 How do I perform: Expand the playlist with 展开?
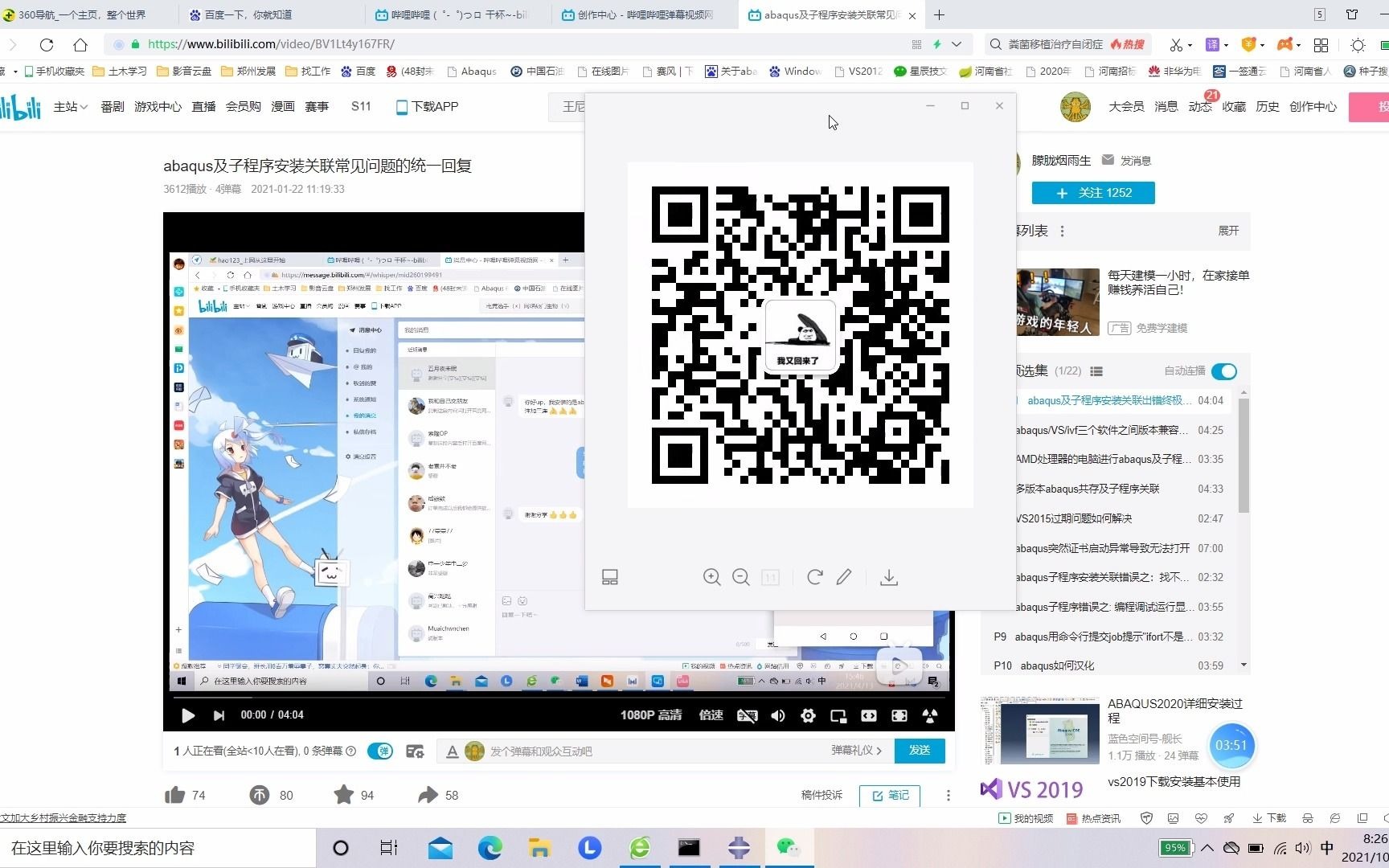pos(1228,231)
